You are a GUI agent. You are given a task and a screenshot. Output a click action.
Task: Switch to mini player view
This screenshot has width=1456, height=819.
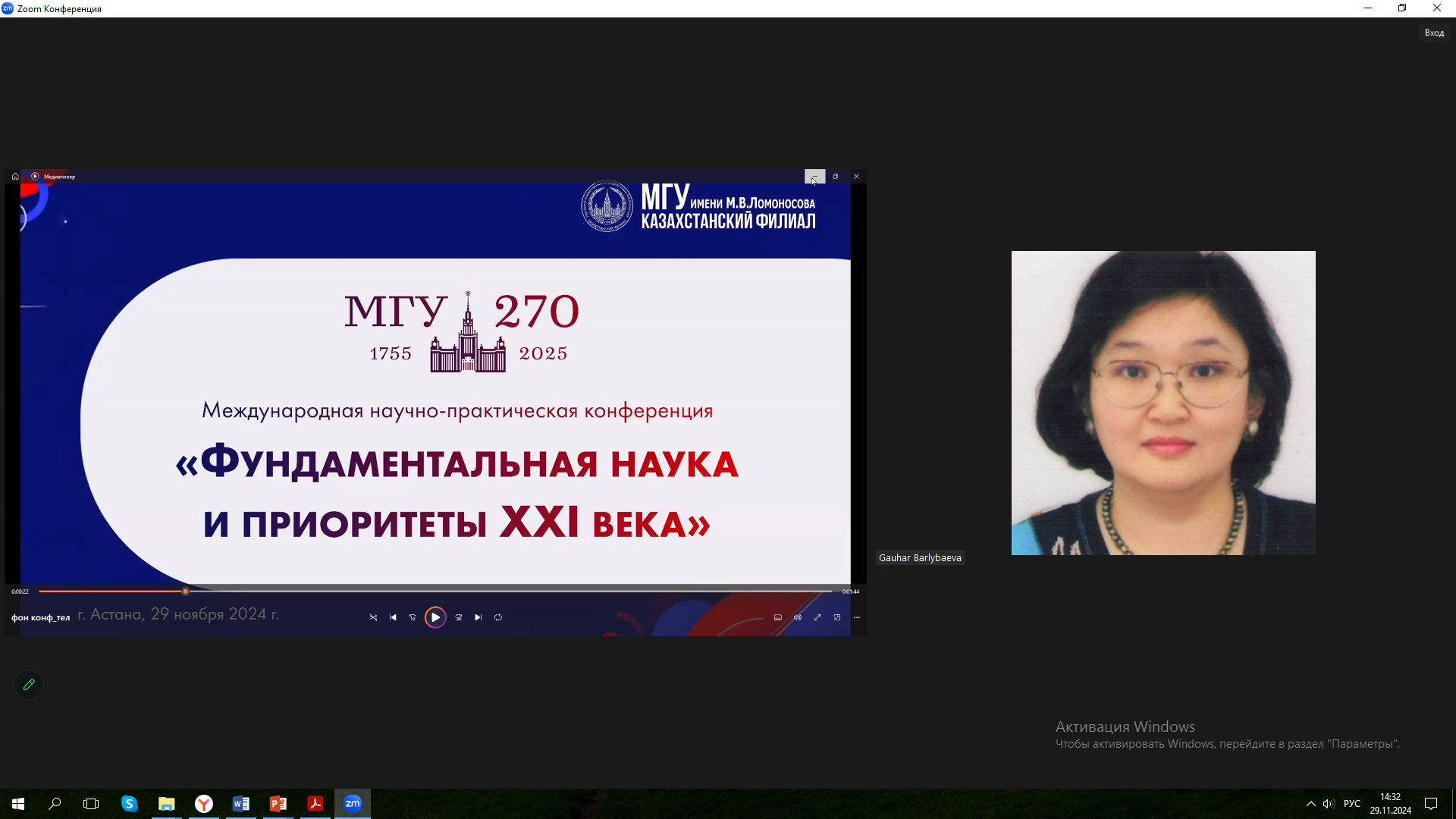(836, 617)
